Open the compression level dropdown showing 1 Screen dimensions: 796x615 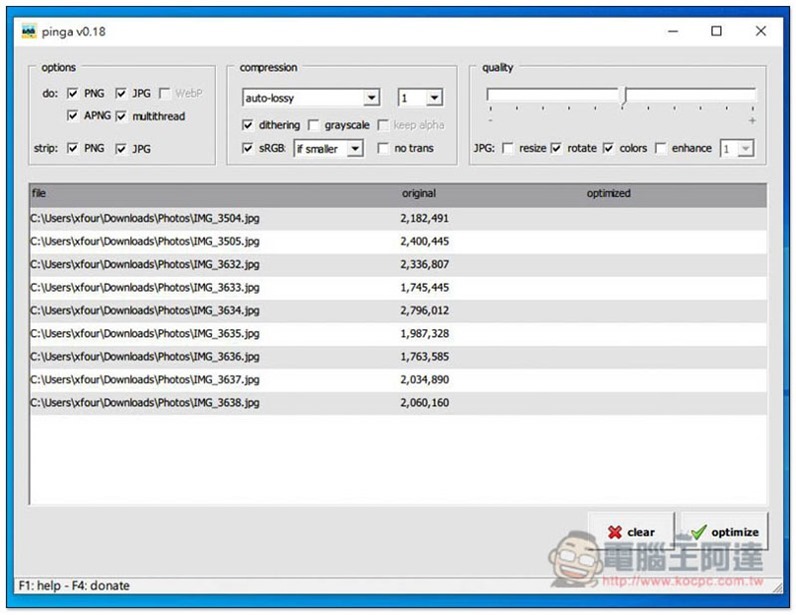[420, 98]
